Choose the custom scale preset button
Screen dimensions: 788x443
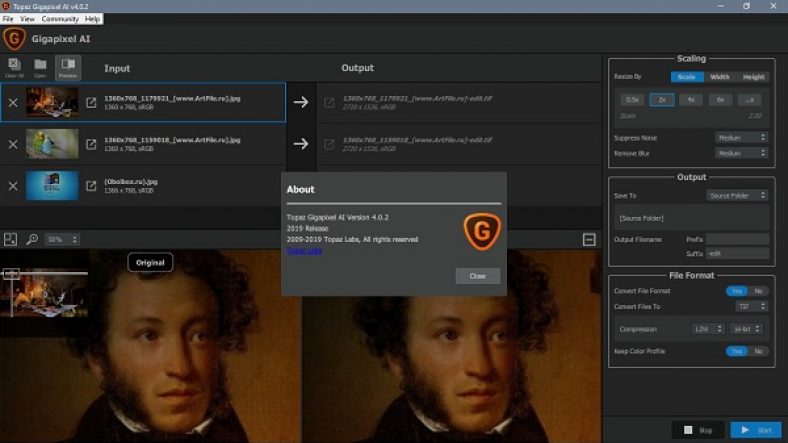coord(749,100)
